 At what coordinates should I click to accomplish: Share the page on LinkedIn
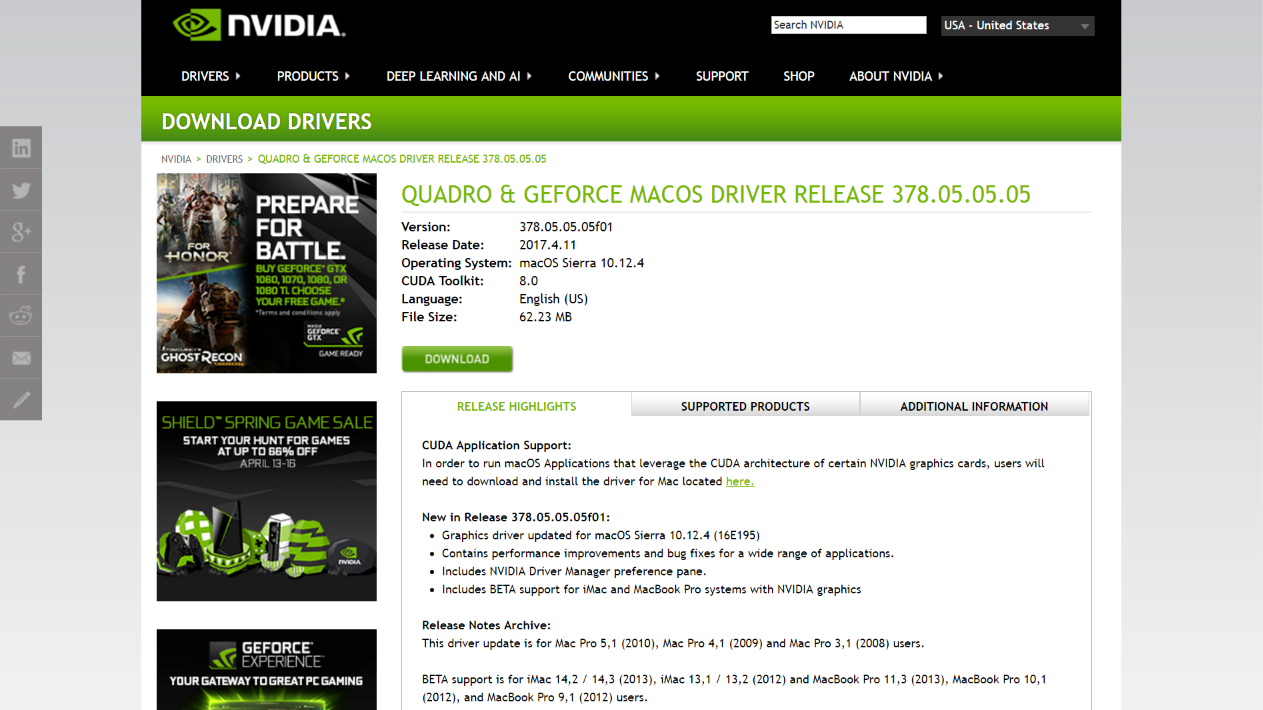pyautogui.click(x=21, y=148)
